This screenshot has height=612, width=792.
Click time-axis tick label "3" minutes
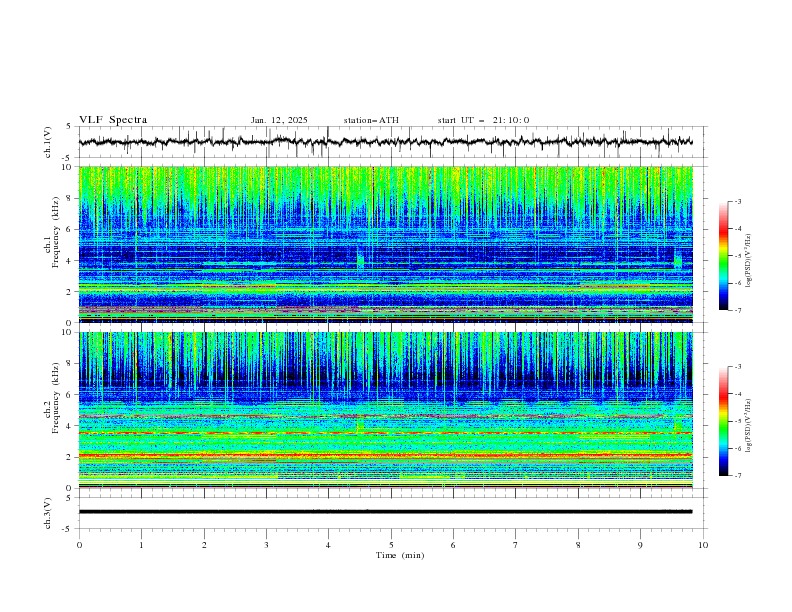tap(266, 545)
